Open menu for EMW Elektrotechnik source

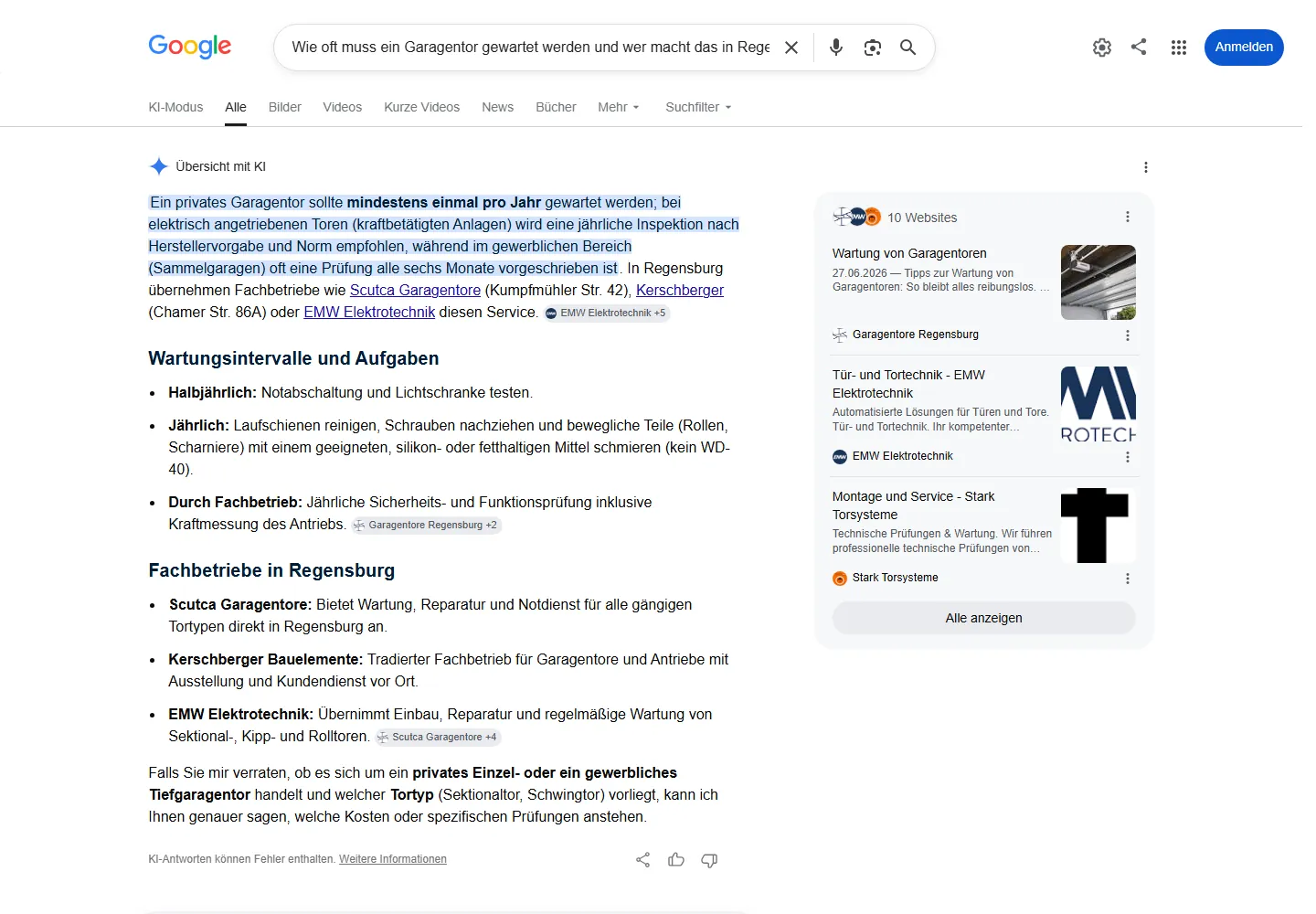point(1128,457)
